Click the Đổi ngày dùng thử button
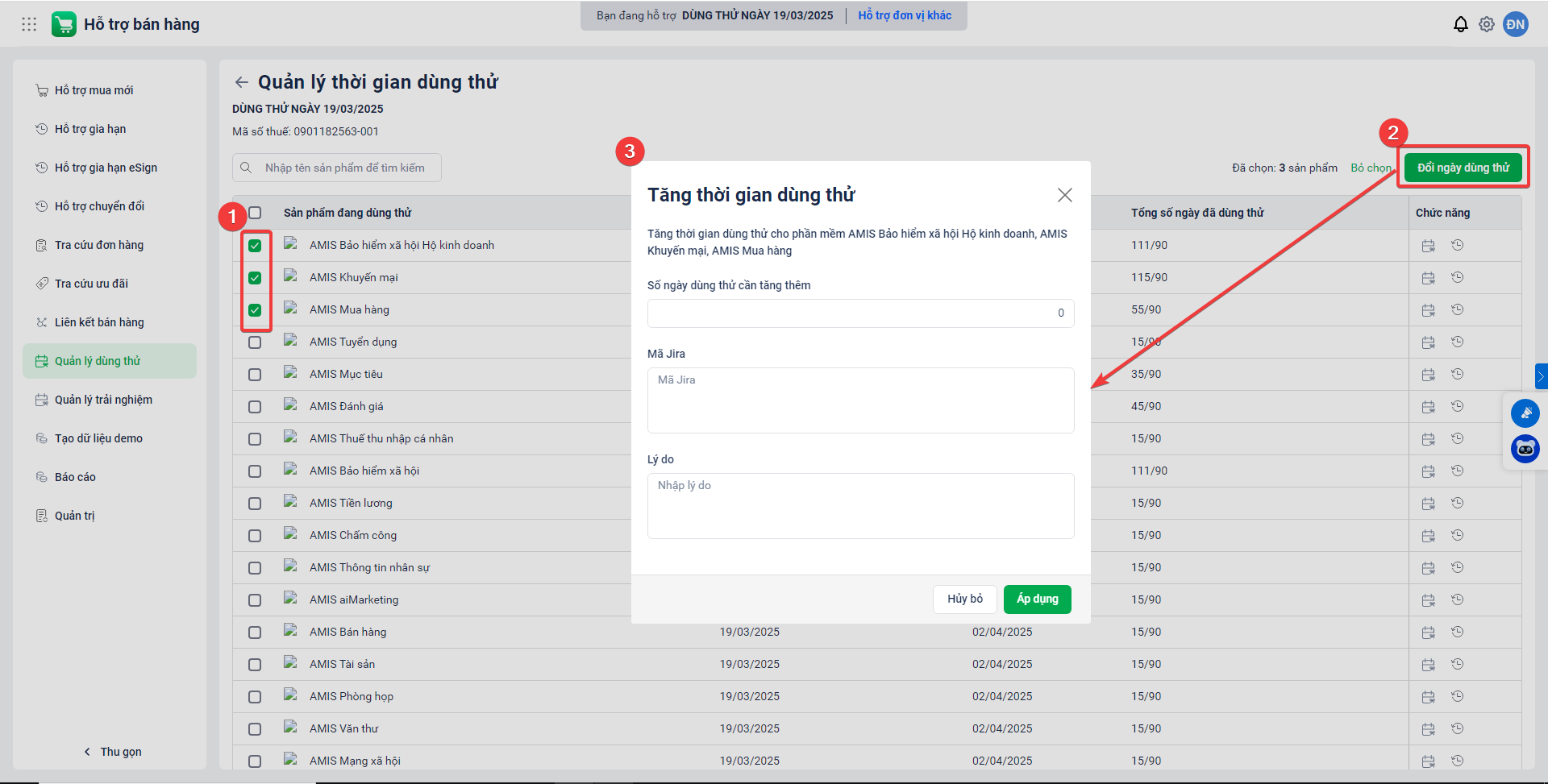Viewport: 1548px width, 784px height. click(1463, 168)
